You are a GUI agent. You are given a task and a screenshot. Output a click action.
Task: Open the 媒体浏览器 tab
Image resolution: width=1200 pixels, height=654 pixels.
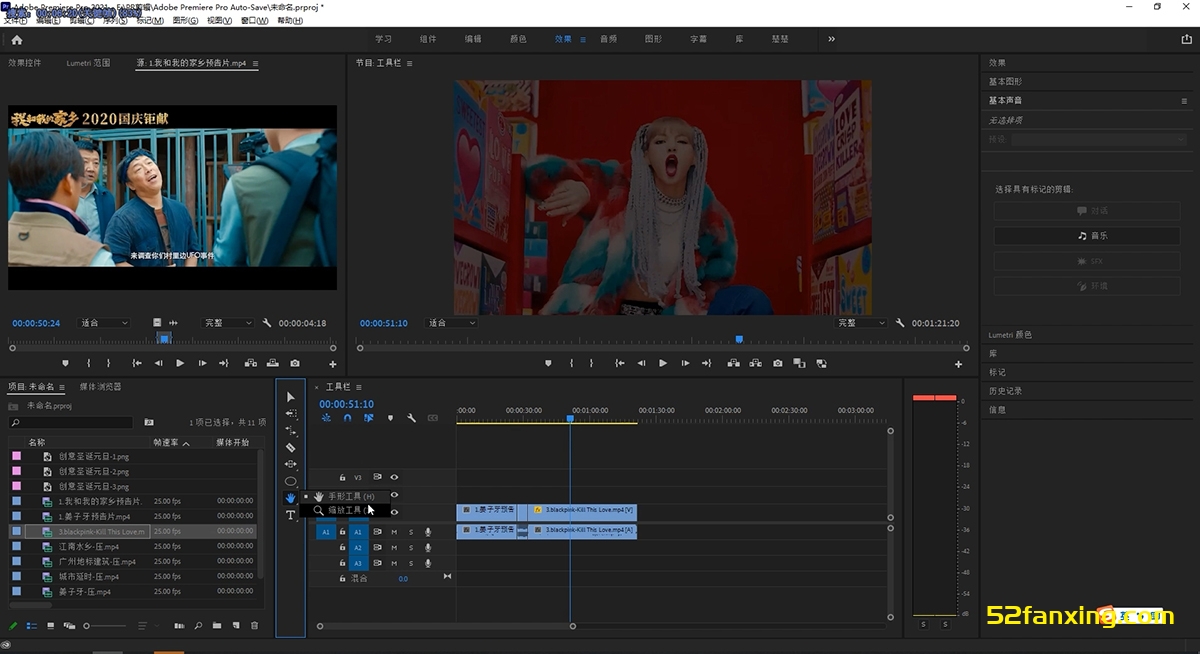coord(100,386)
